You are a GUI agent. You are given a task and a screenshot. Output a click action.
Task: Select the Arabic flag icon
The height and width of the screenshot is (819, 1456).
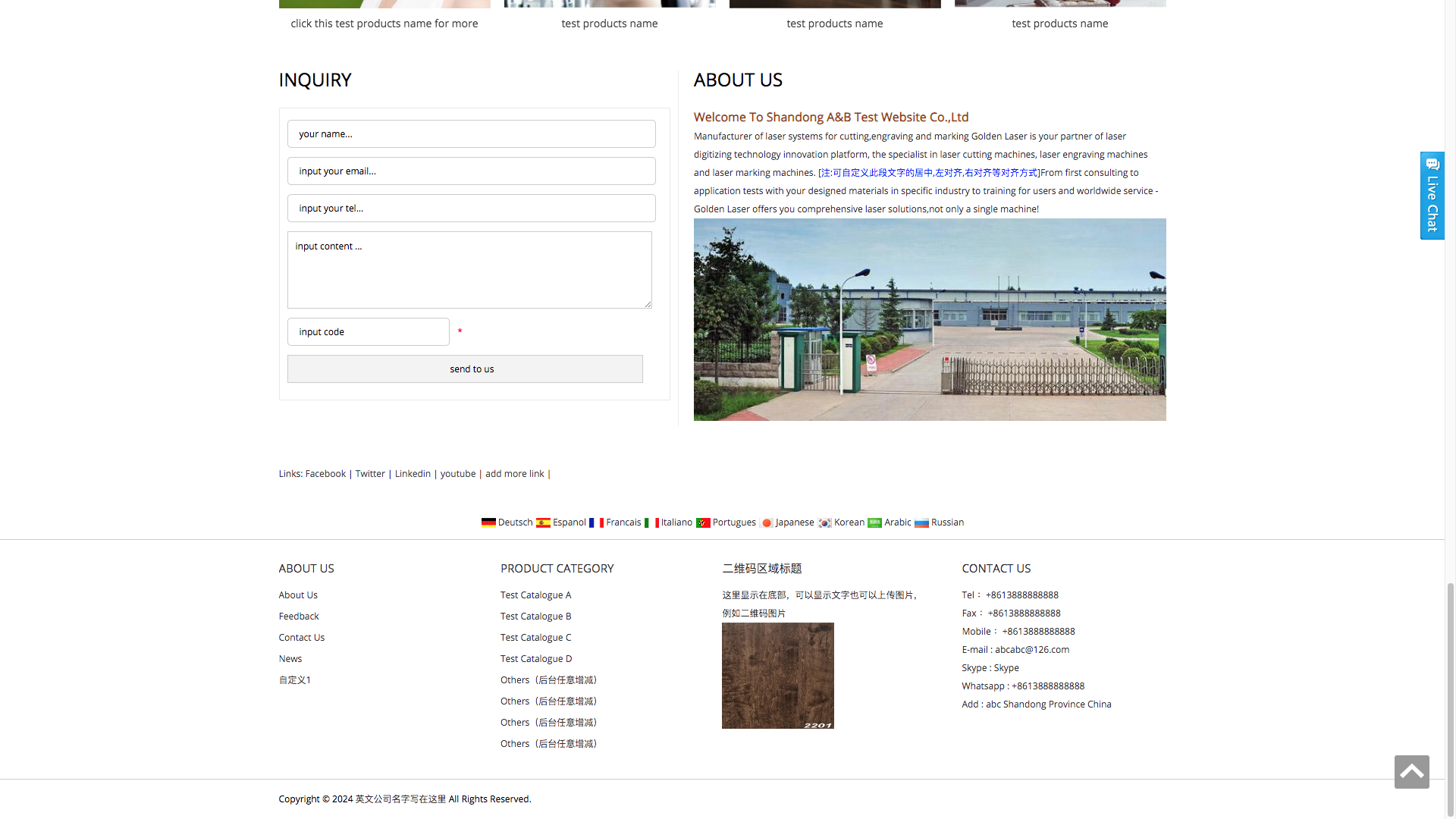point(875,522)
